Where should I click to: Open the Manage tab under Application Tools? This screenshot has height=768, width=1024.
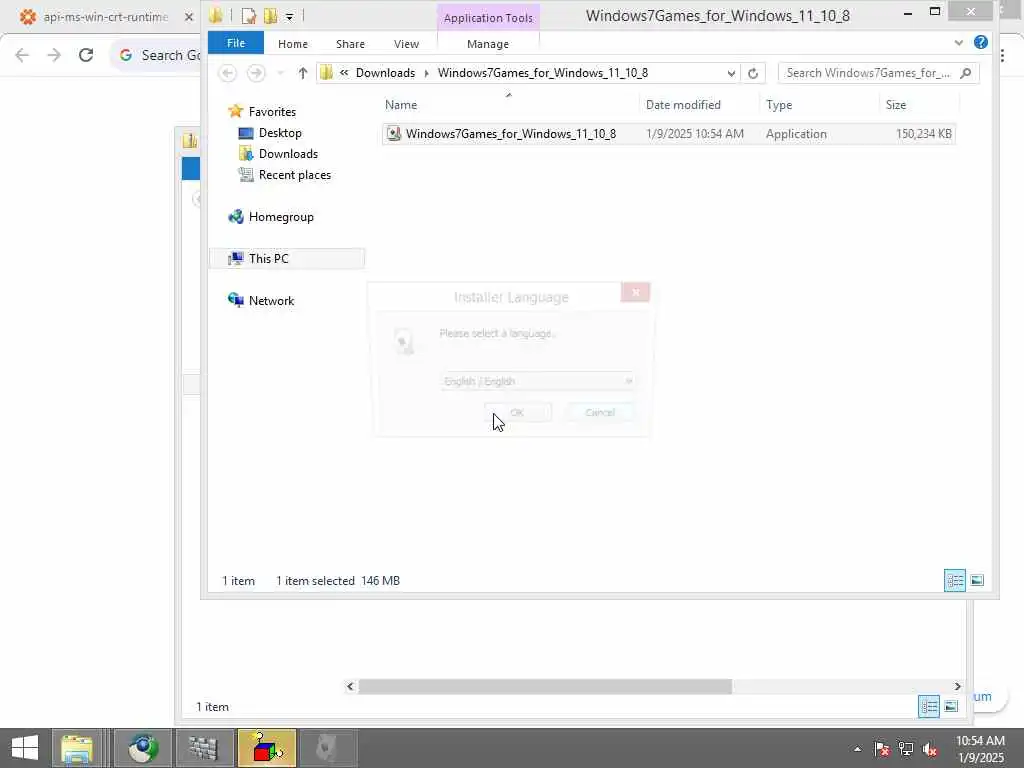coord(488,44)
